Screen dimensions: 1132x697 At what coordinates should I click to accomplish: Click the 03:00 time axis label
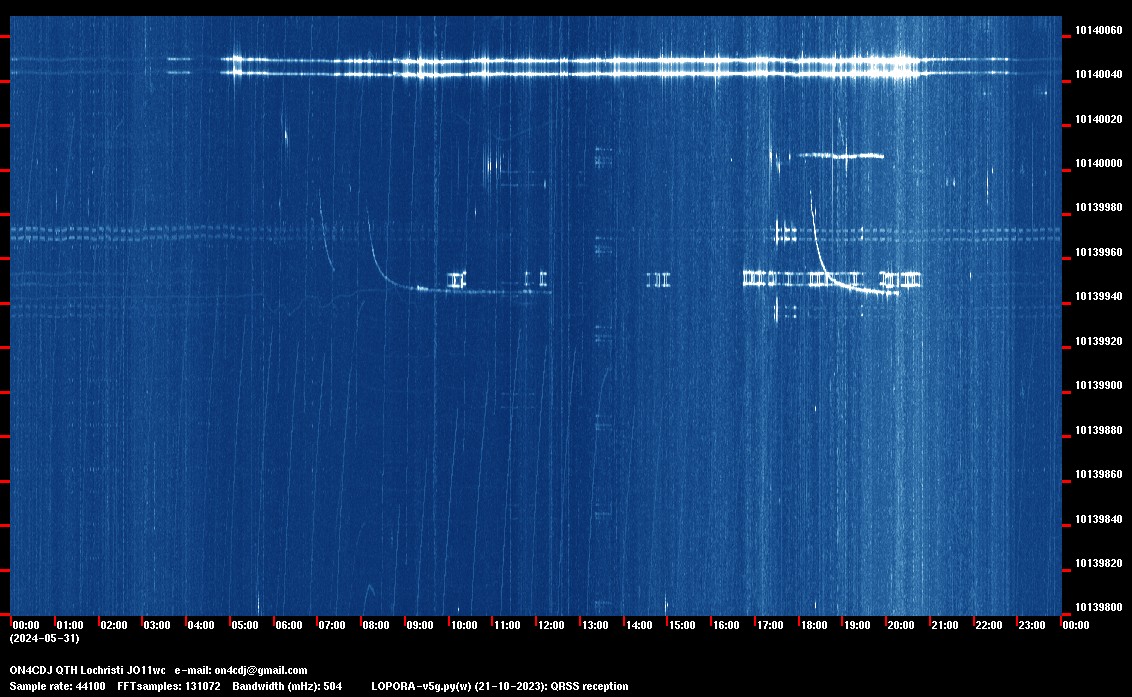point(157,625)
